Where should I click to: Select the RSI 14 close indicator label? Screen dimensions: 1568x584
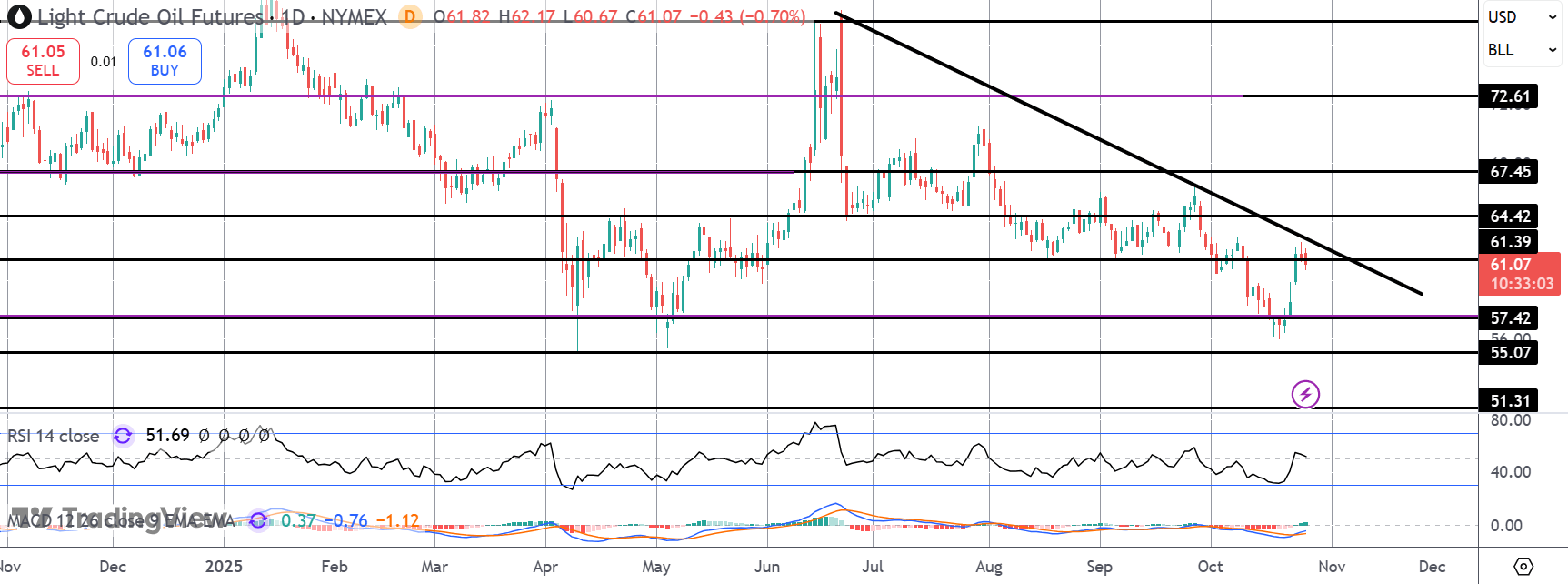(54, 436)
